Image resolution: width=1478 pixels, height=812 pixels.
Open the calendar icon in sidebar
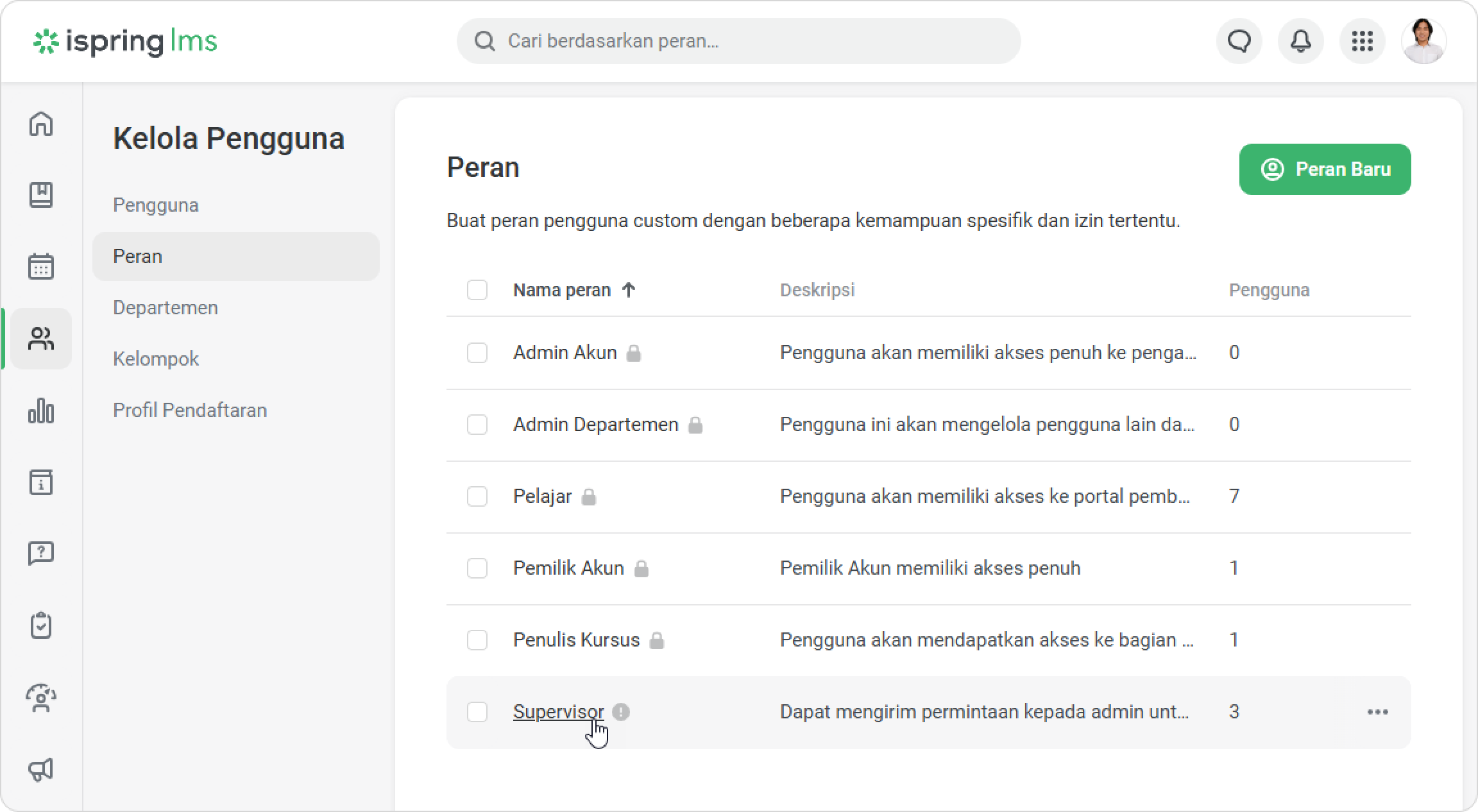(x=41, y=266)
